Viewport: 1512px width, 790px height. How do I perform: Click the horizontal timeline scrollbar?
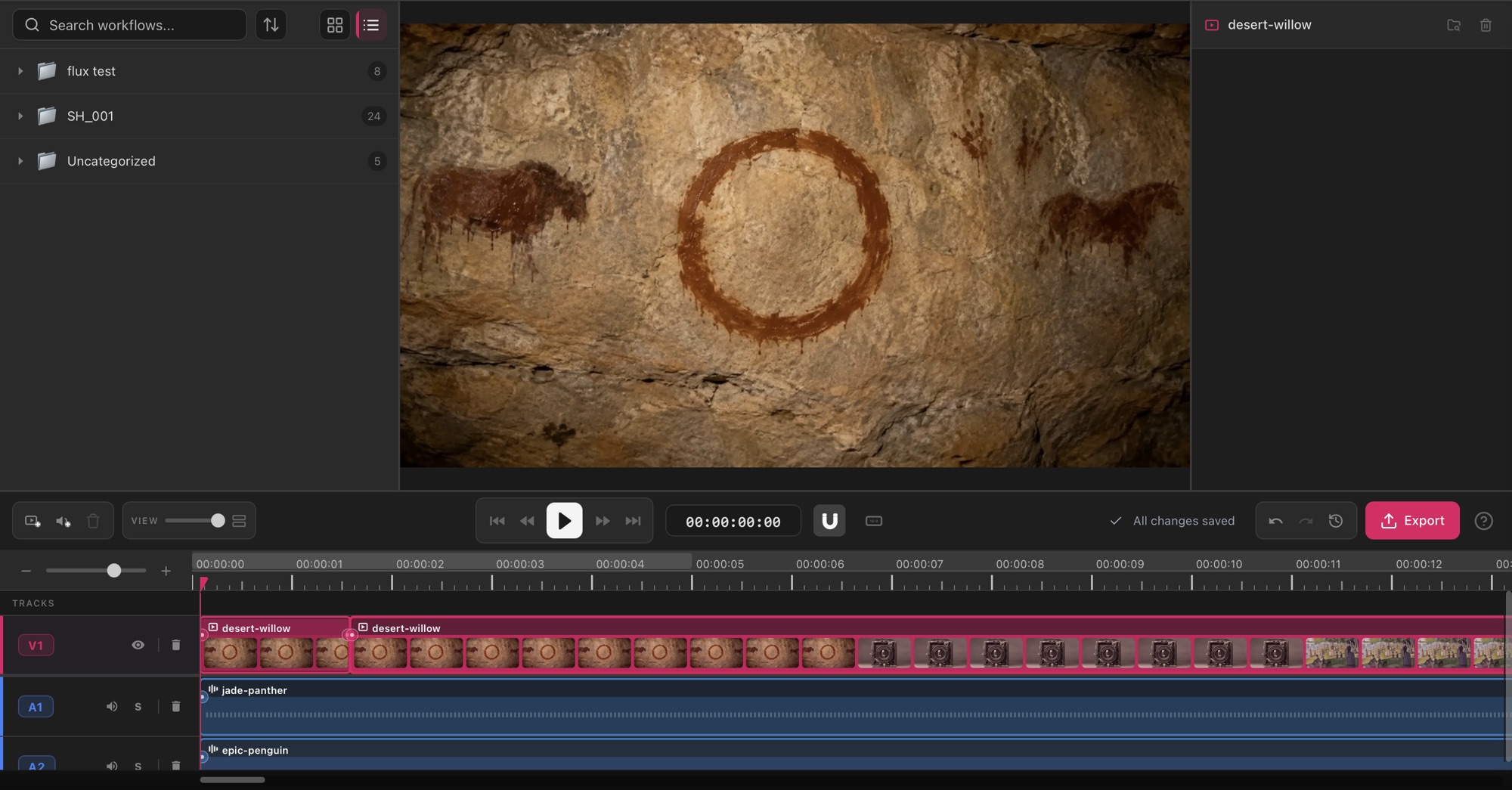(x=233, y=779)
